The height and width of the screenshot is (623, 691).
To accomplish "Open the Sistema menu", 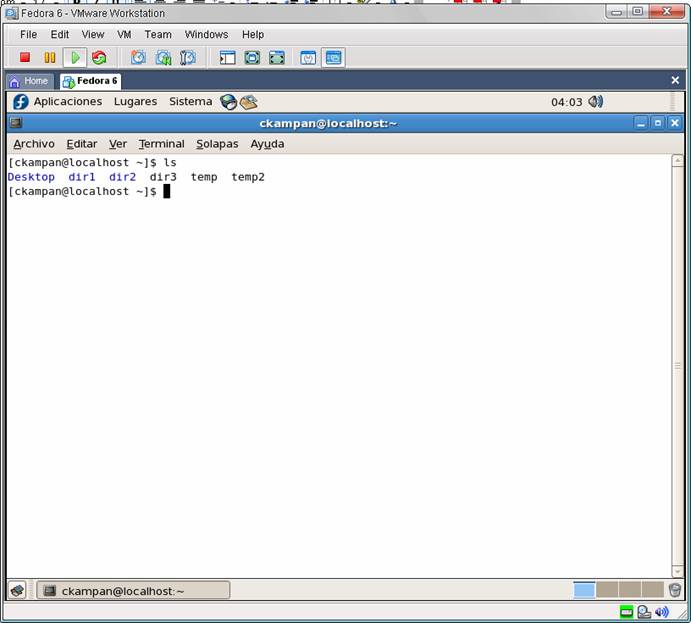I will tap(190, 102).
